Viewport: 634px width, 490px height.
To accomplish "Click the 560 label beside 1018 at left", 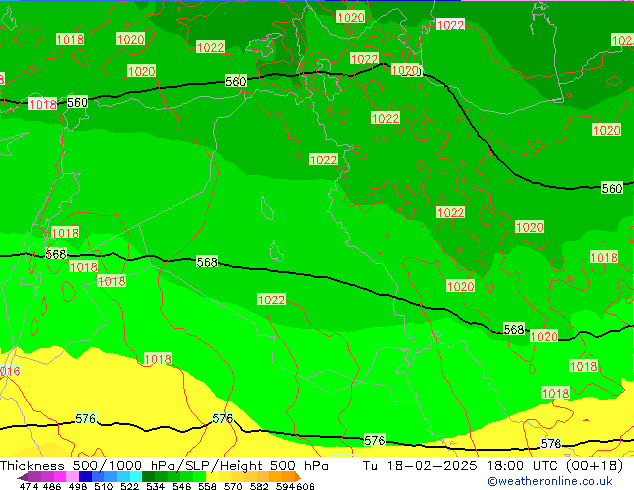I will pyautogui.click(x=77, y=102).
